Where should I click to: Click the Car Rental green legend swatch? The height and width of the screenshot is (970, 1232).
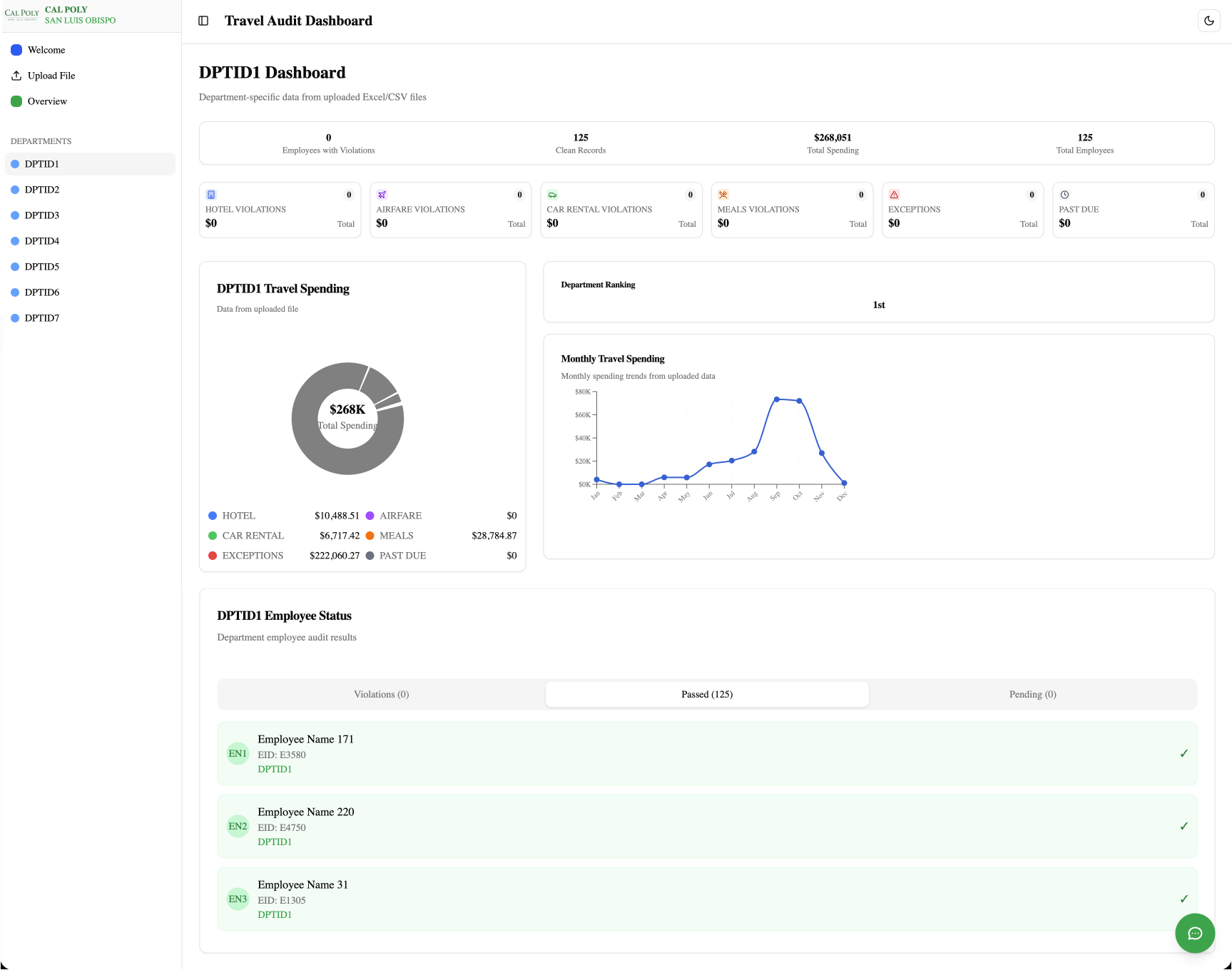click(213, 535)
